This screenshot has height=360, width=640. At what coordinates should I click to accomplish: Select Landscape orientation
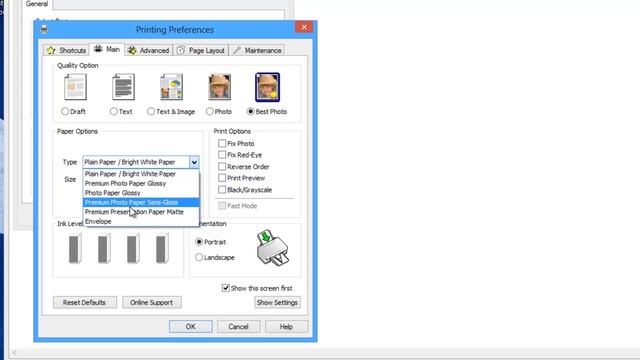pos(199,257)
